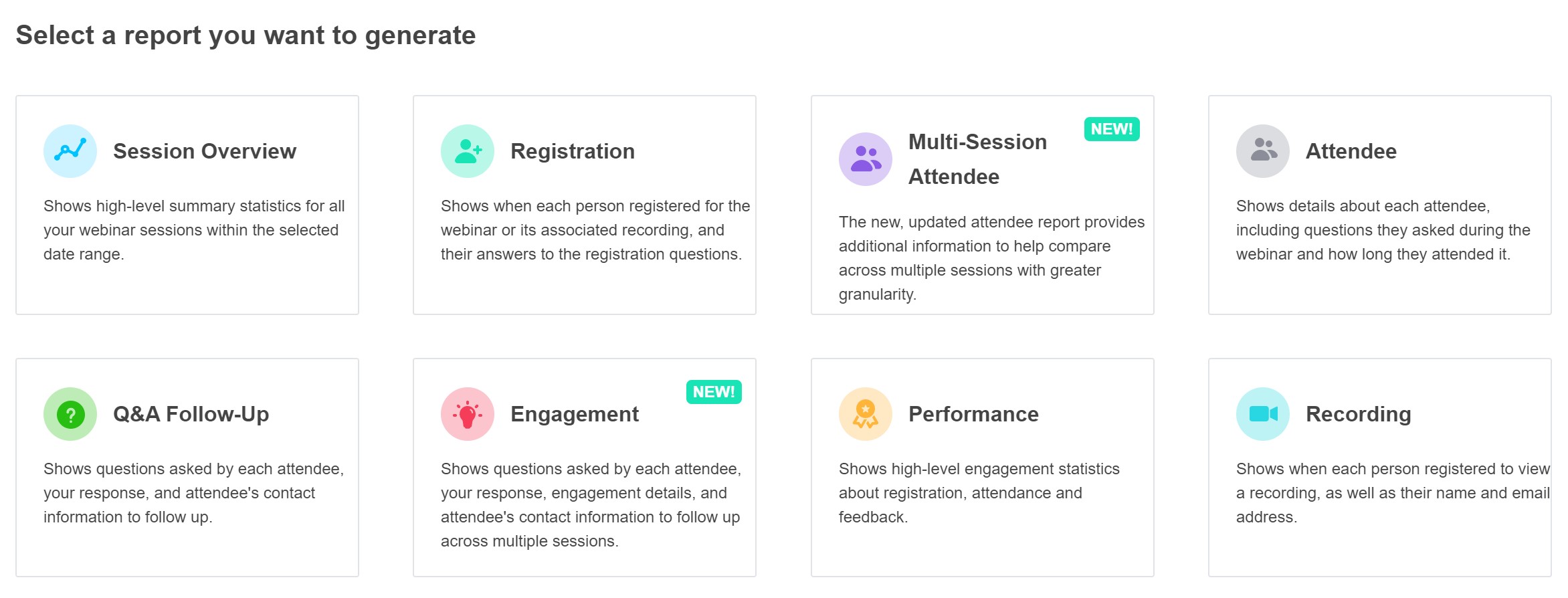The height and width of the screenshot is (598, 1568).
Task: Click the Session Overview chart icon
Action: 70,151
